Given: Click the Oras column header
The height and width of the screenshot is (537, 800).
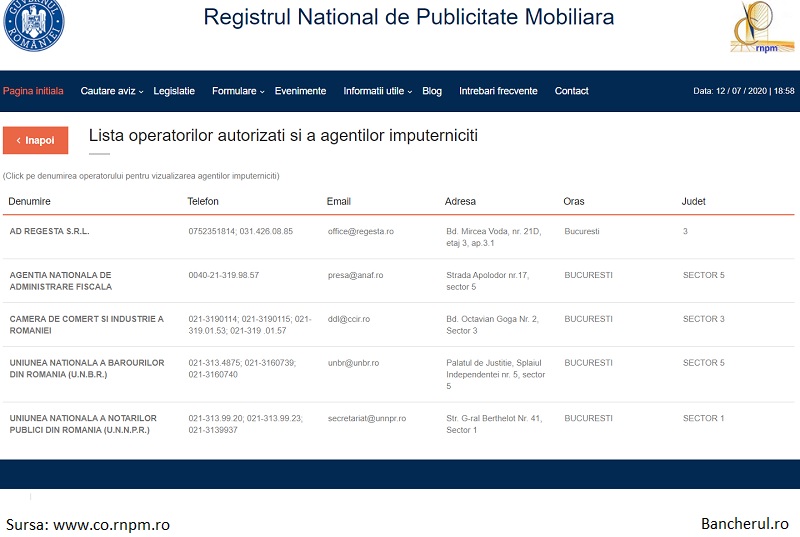Looking at the screenshot, I should tap(574, 201).
